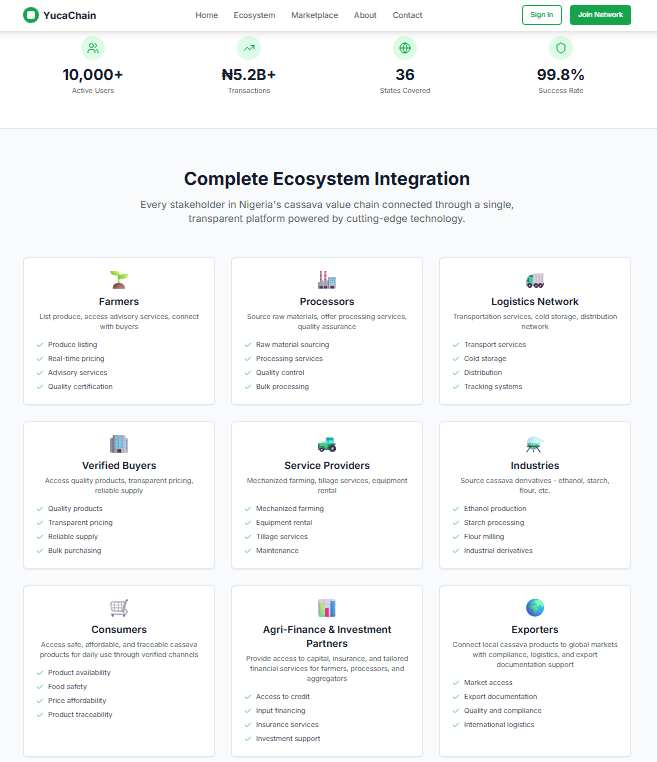The height and width of the screenshot is (762, 657).
Task: Click the Consumers shopping cart icon
Action: [x=119, y=607]
